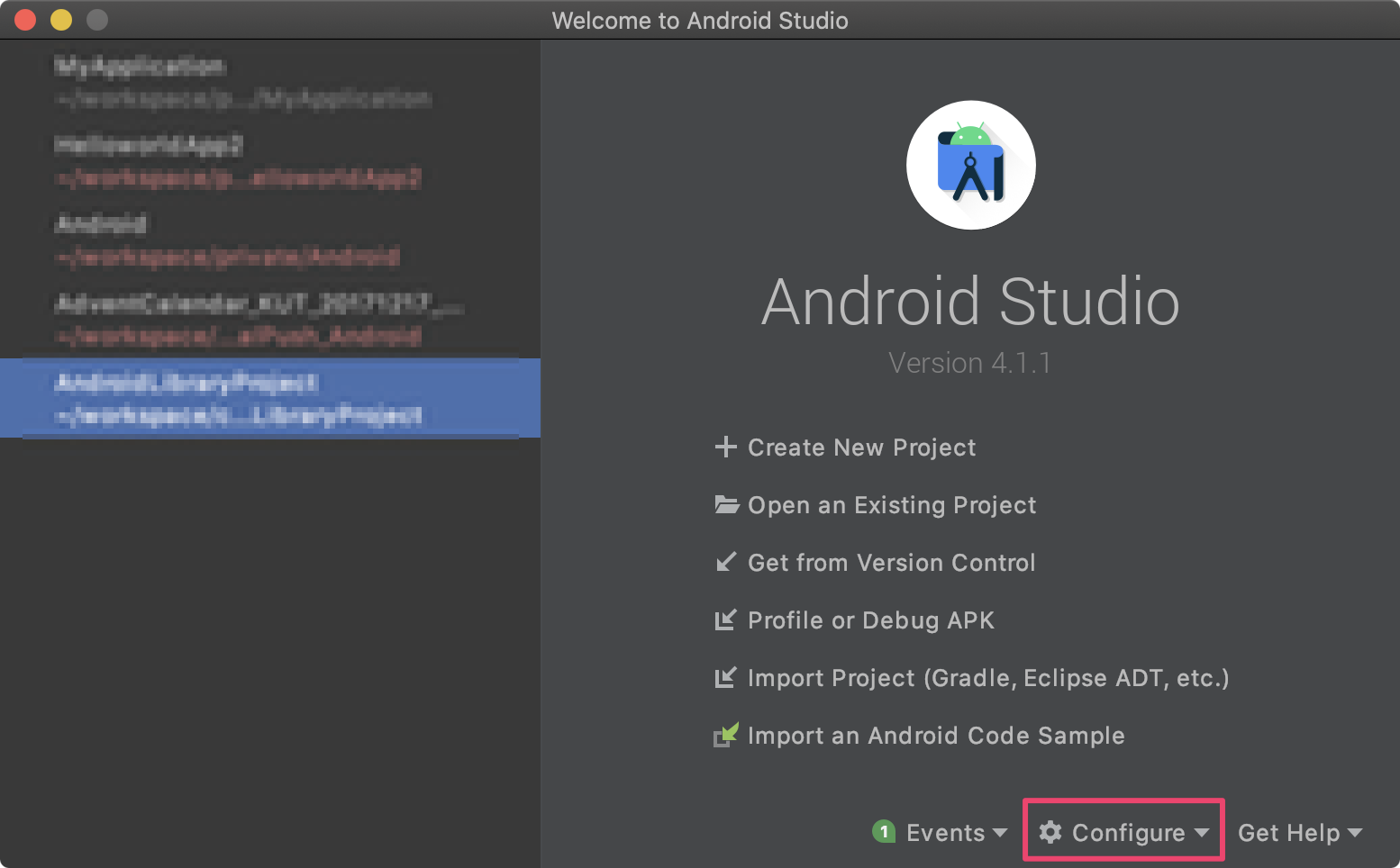The image size is (1400, 868).
Task: Select the fourth recent project entry
Action: click(270, 319)
